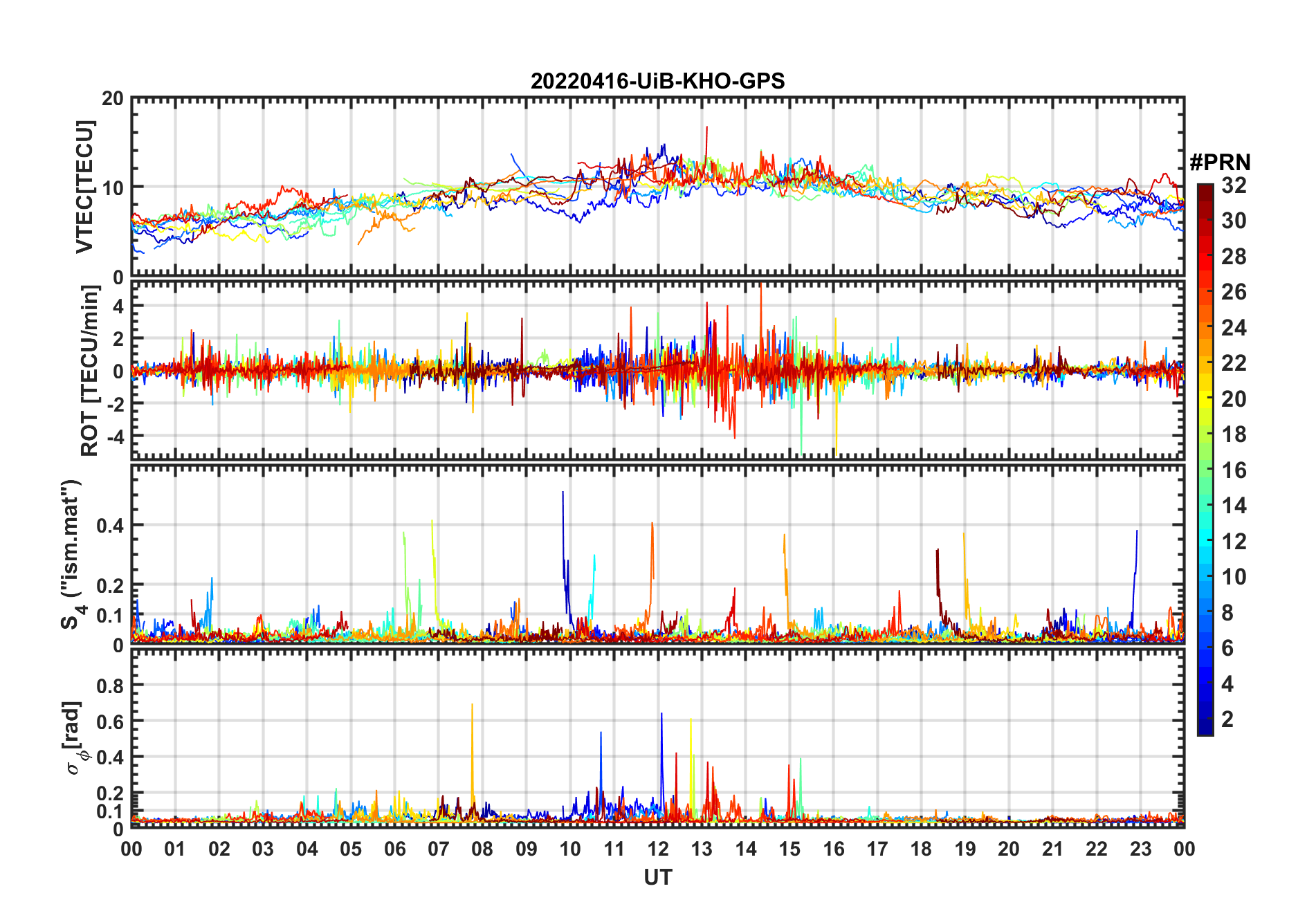Click the dark red top of colorbar near 32
Viewport: 1316px width, 920px height.
tap(1205, 190)
